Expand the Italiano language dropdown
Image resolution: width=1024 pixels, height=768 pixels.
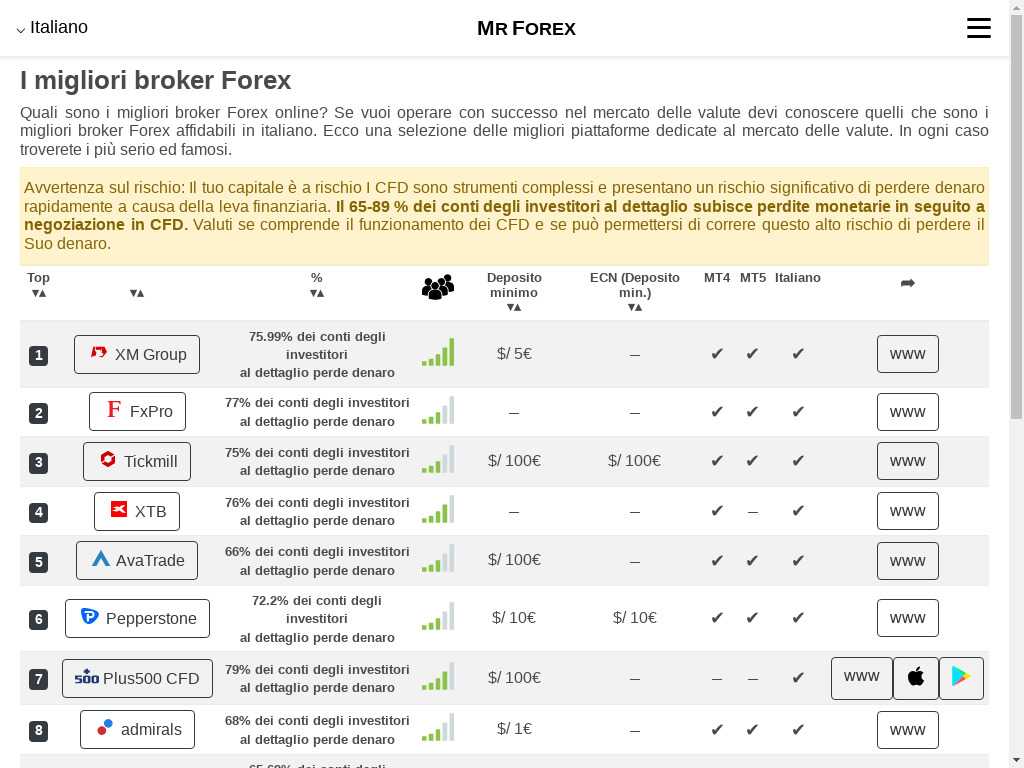tap(52, 28)
